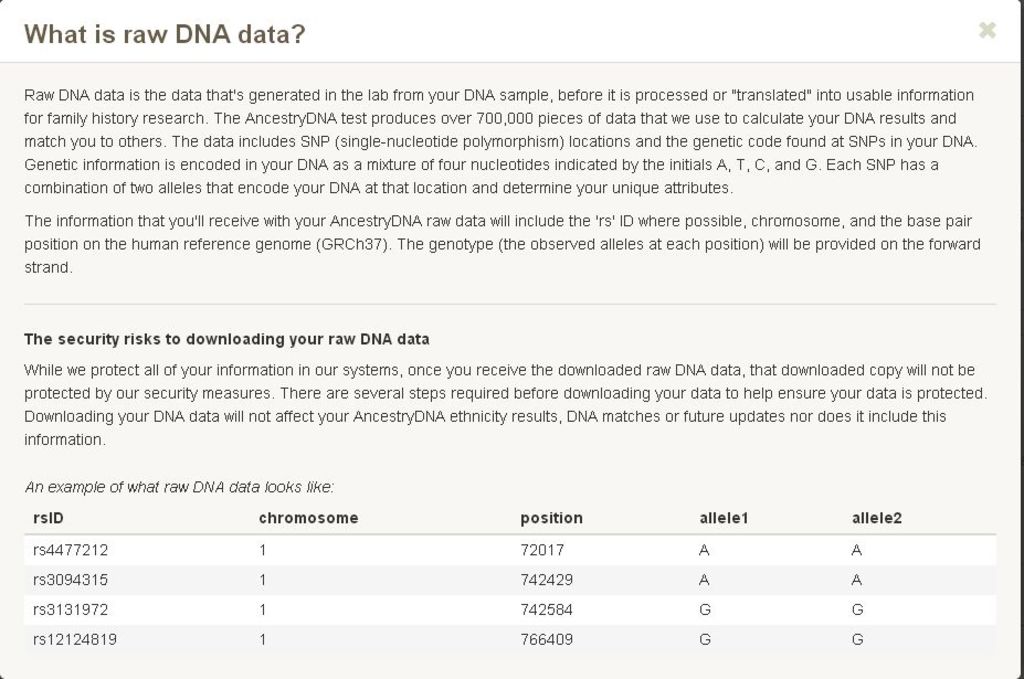Click the 'What is raw DNA data?' heading
This screenshot has height=679, width=1024.
click(x=165, y=34)
